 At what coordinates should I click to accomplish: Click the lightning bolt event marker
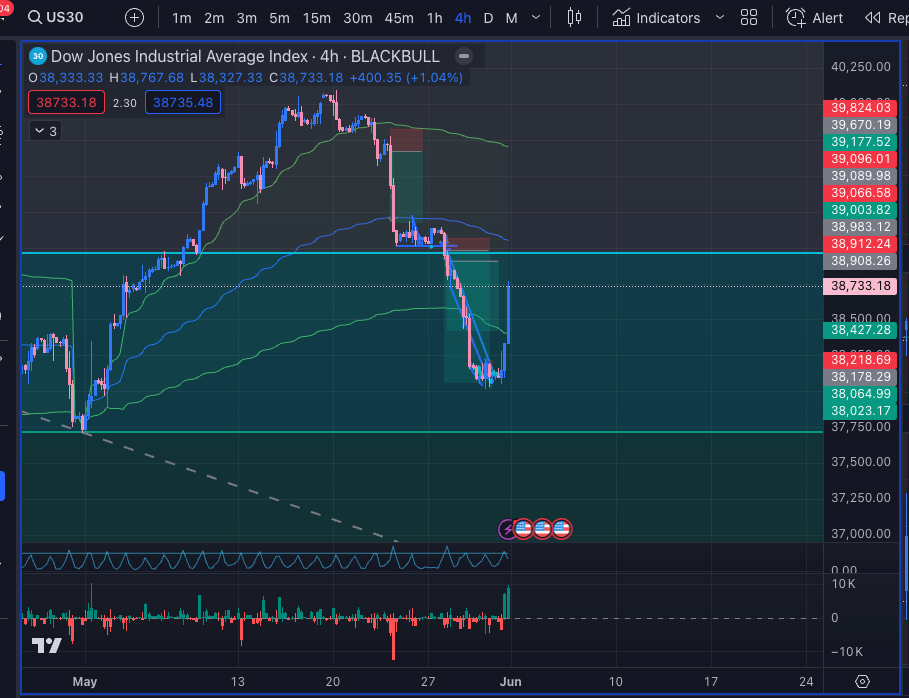click(508, 528)
